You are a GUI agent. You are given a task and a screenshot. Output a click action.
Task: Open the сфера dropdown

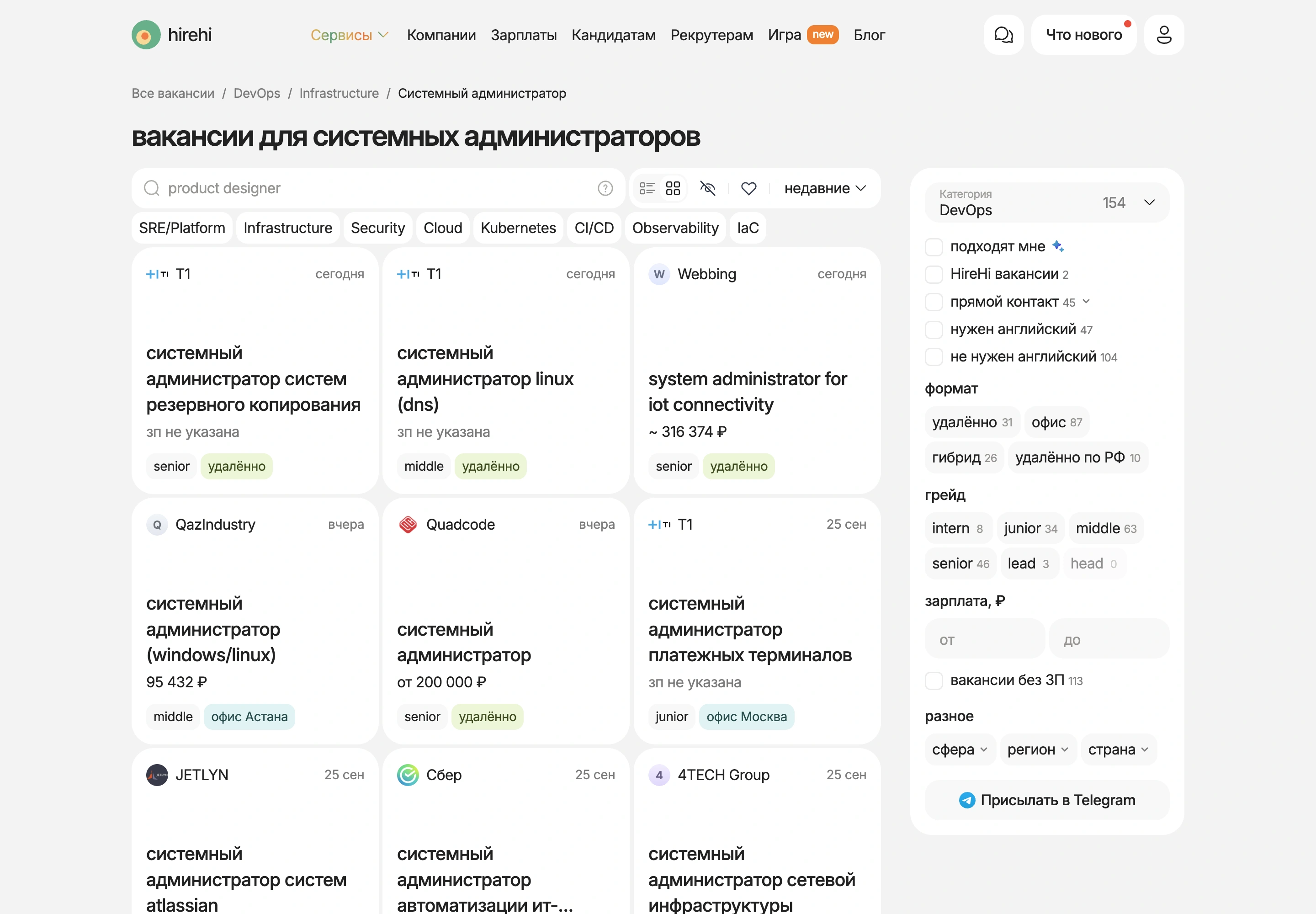tap(960, 749)
